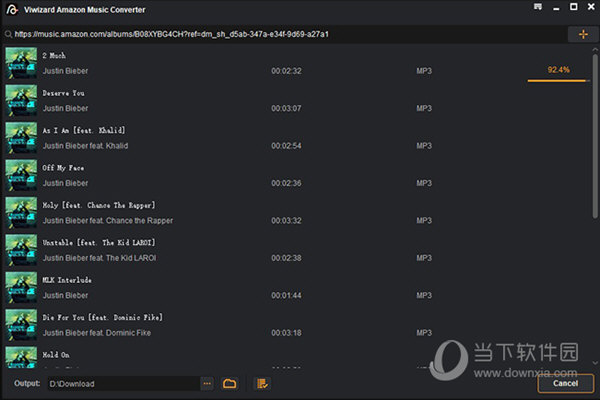This screenshot has width=600, height=400.
Task: Click the 92.4% progress percentage text
Action: (558, 70)
